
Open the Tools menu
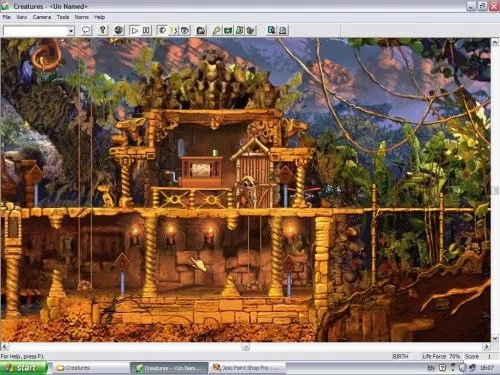63,17
